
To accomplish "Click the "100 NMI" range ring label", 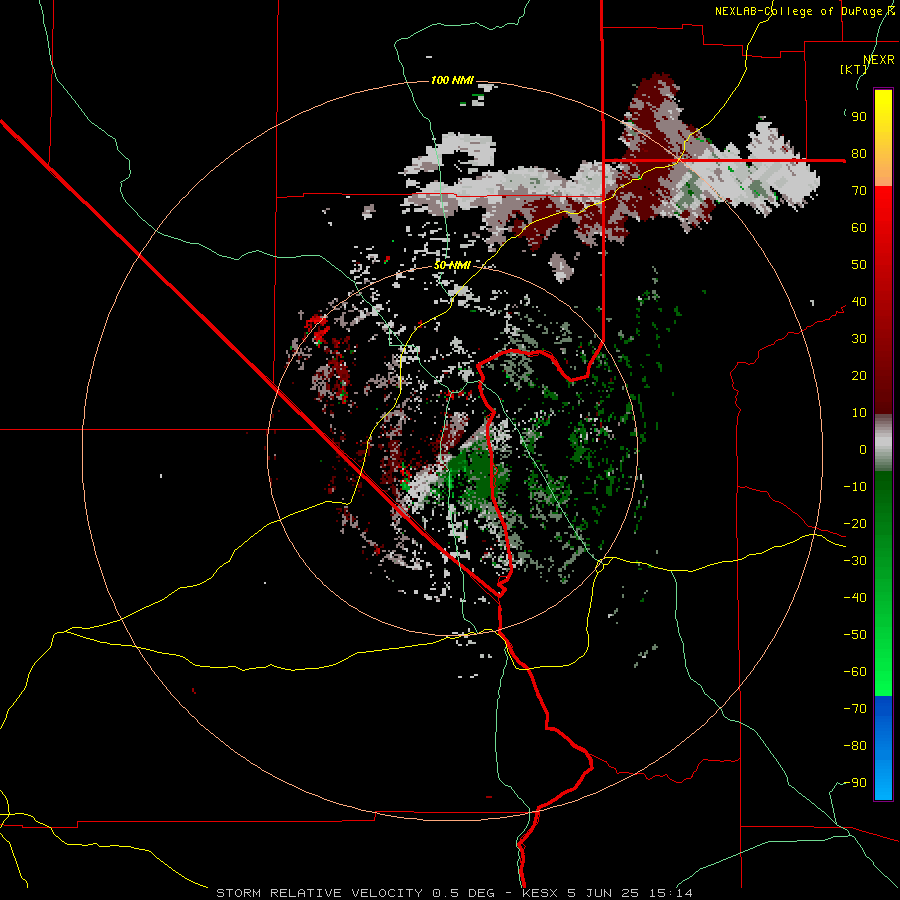I will [452, 80].
